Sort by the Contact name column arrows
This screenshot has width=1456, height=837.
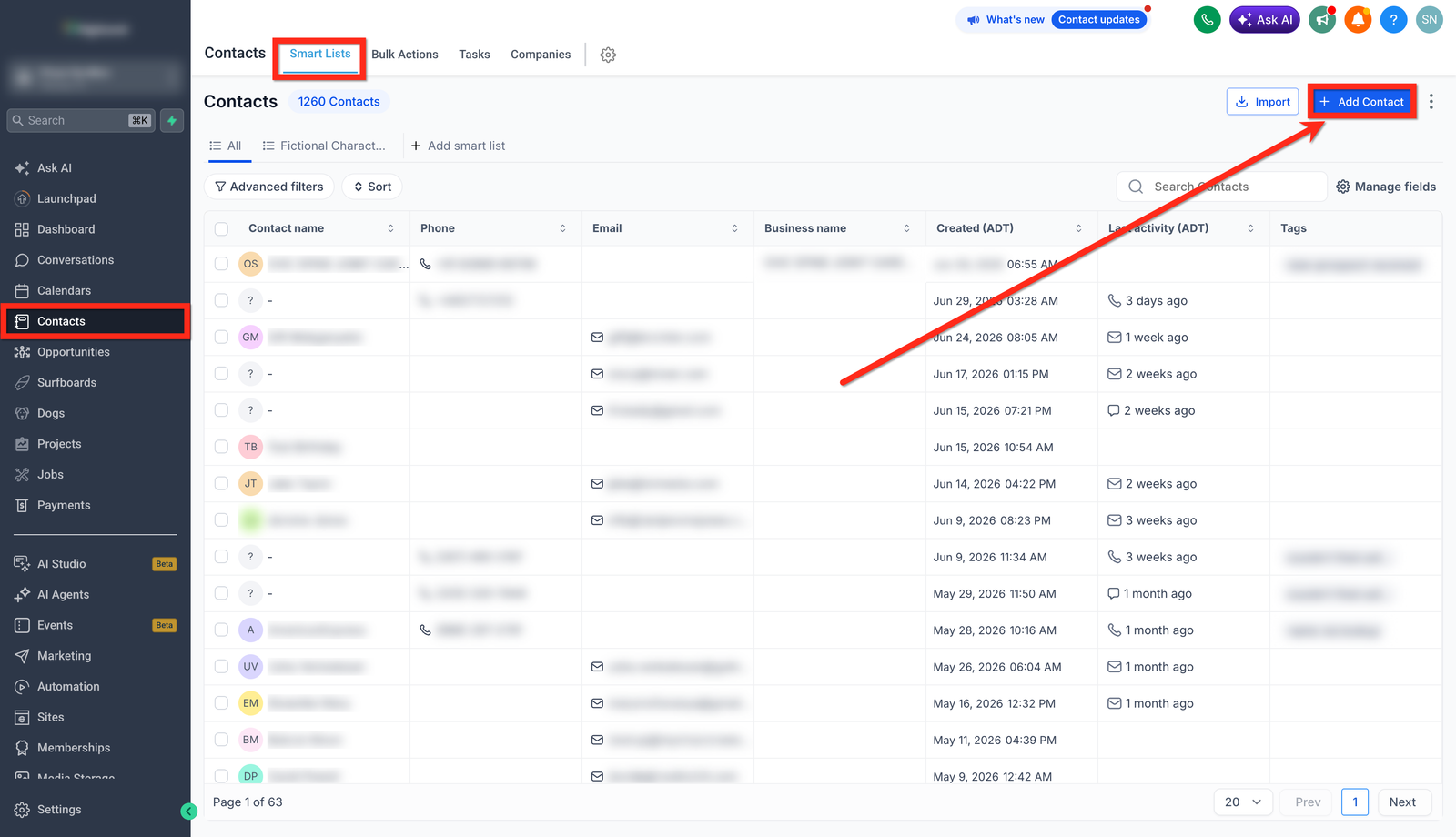click(390, 228)
